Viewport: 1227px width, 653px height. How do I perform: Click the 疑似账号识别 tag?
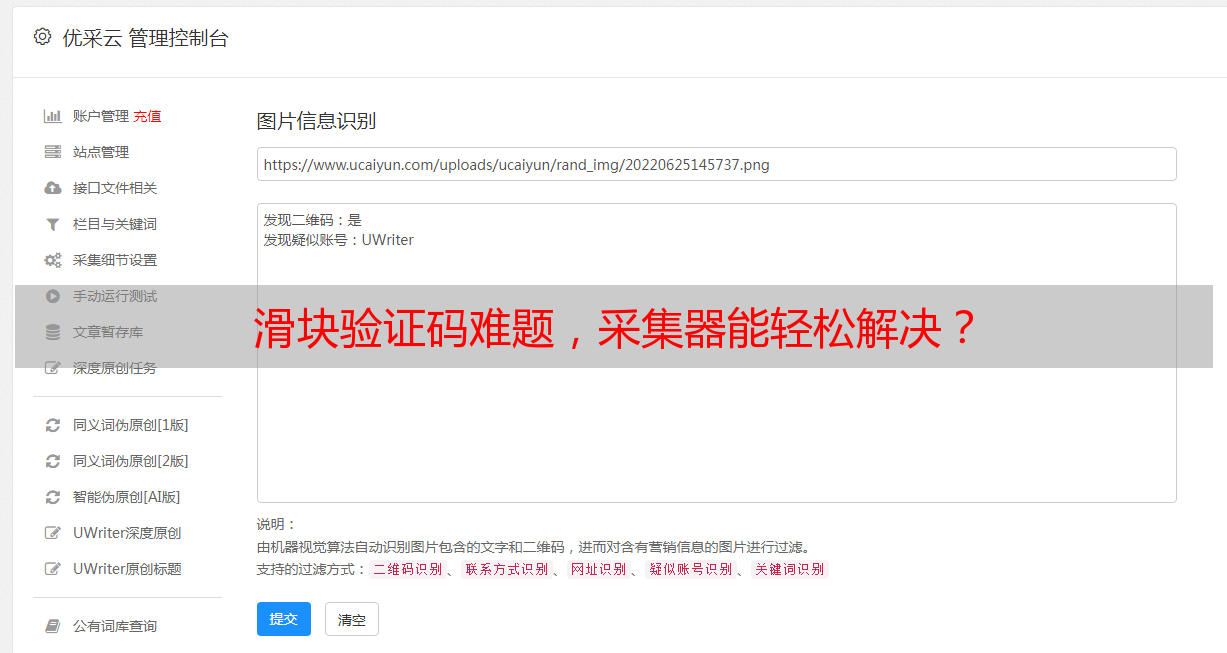tap(690, 569)
